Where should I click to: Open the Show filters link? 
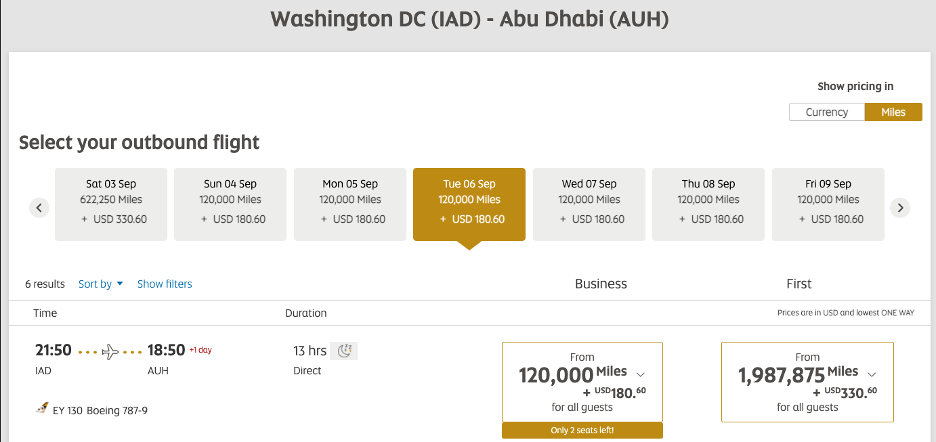(165, 284)
